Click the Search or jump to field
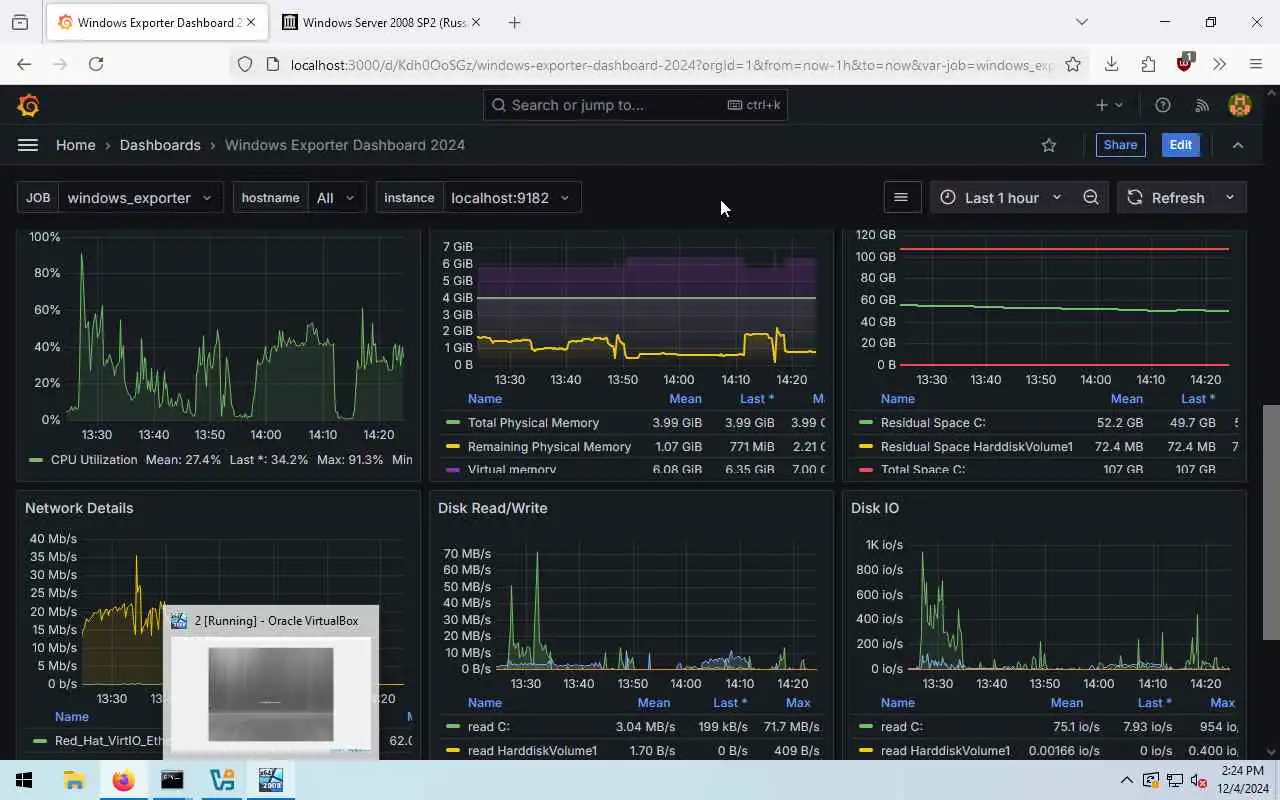The width and height of the screenshot is (1280, 800). (635, 105)
